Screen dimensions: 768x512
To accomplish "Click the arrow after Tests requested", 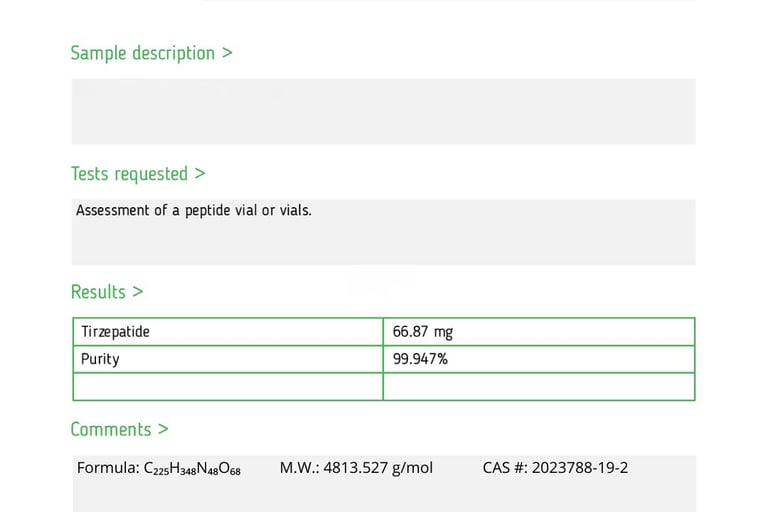I will point(200,173).
